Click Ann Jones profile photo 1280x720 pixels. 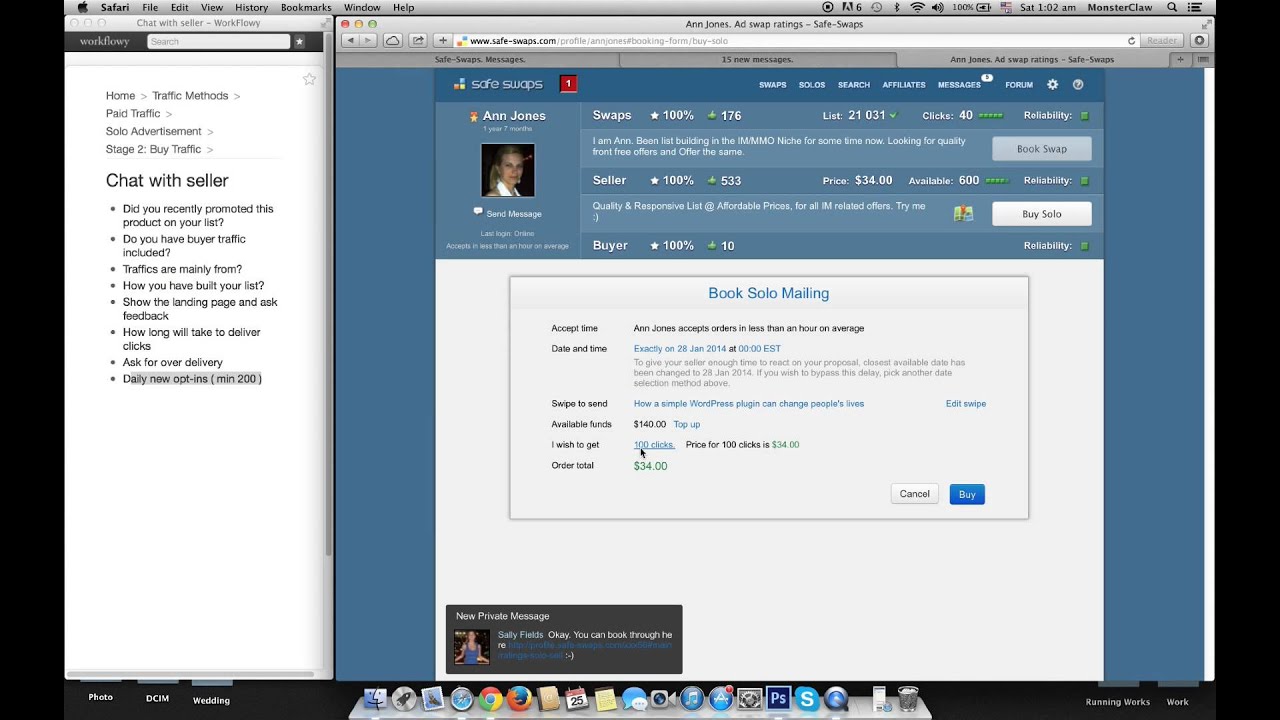click(x=508, y=170)
